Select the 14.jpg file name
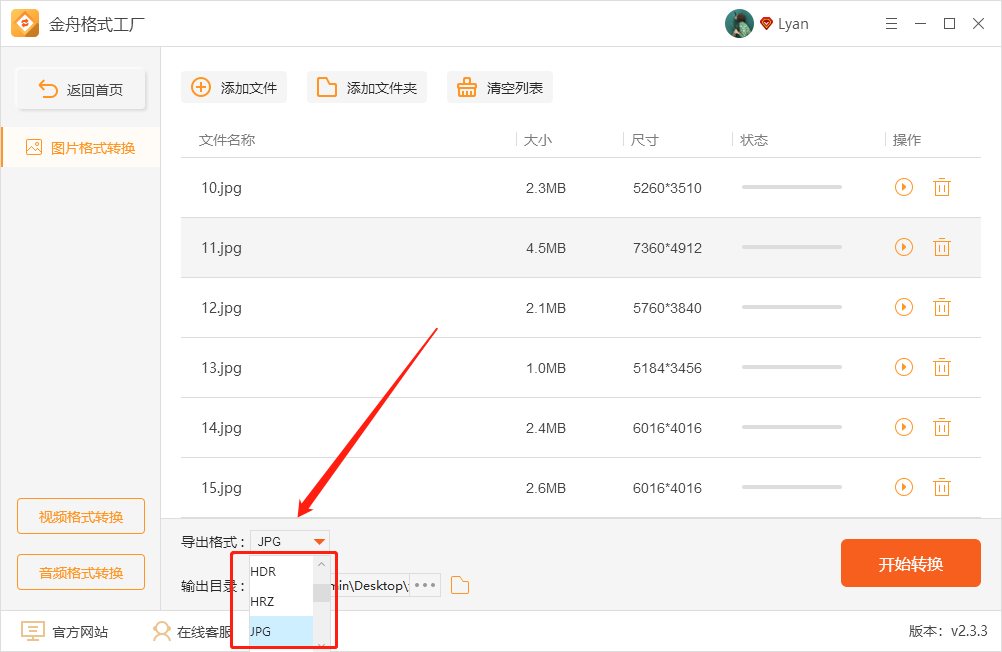Viewport: 1002px width, 652px height. pyautogui.click(x=221, y=428)
